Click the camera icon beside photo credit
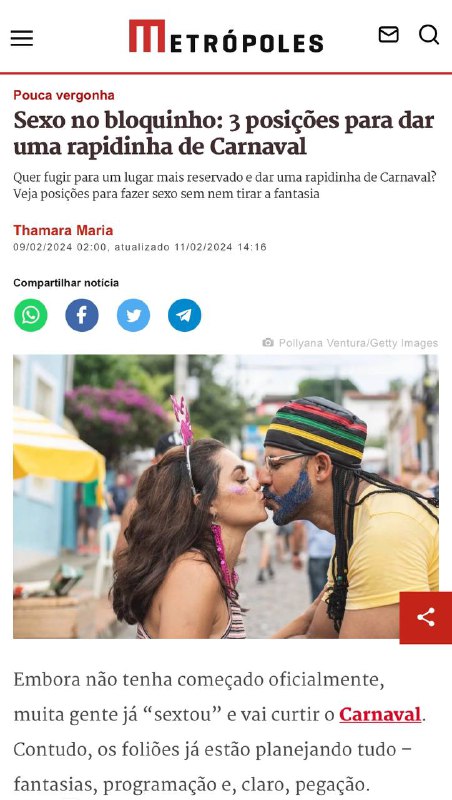Viewport: 452px width, 800px height. [x=268, y=342]
